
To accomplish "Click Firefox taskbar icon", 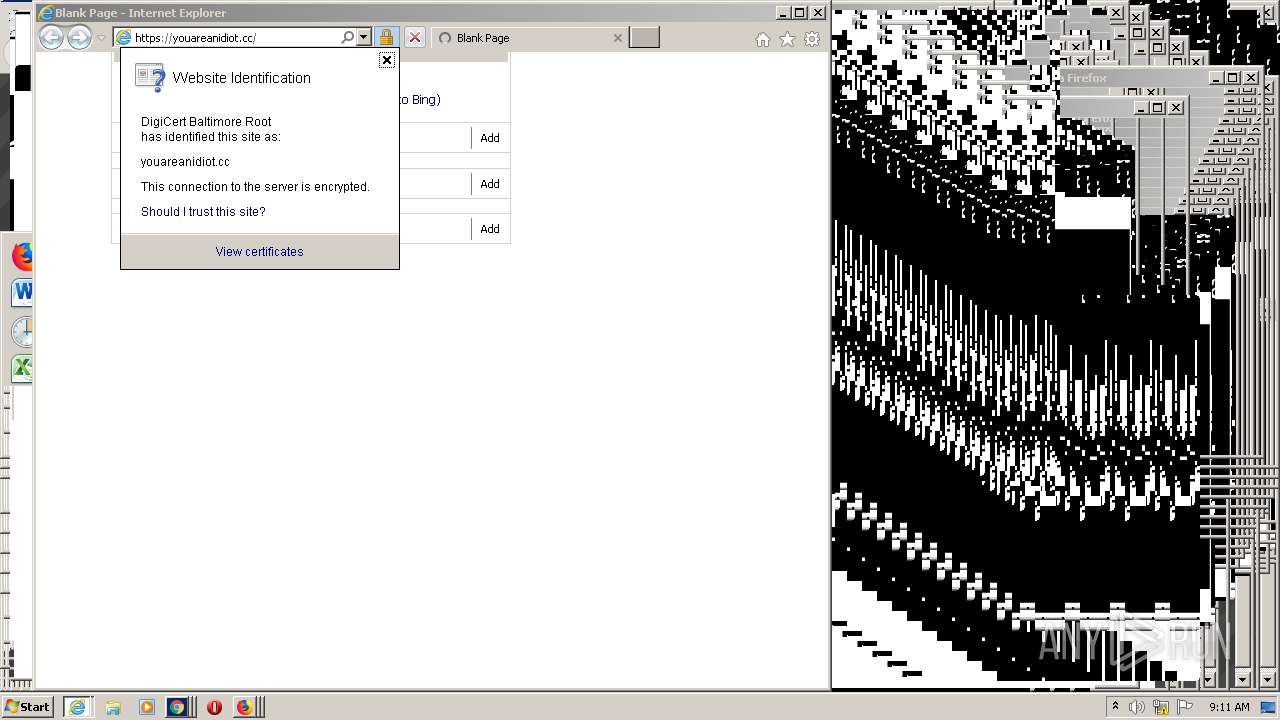I will pyautogui.click(x=244, y=707).
